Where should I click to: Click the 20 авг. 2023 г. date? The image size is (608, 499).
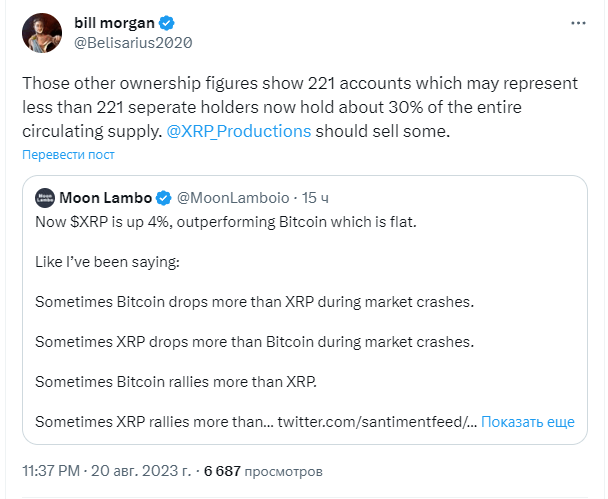point(141,471)
